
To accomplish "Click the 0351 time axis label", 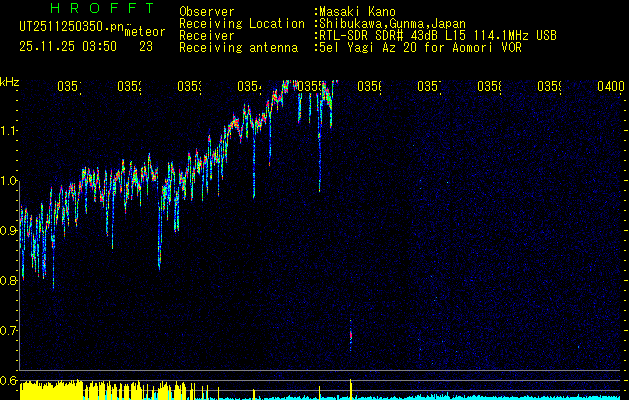I will coord(69,86).
